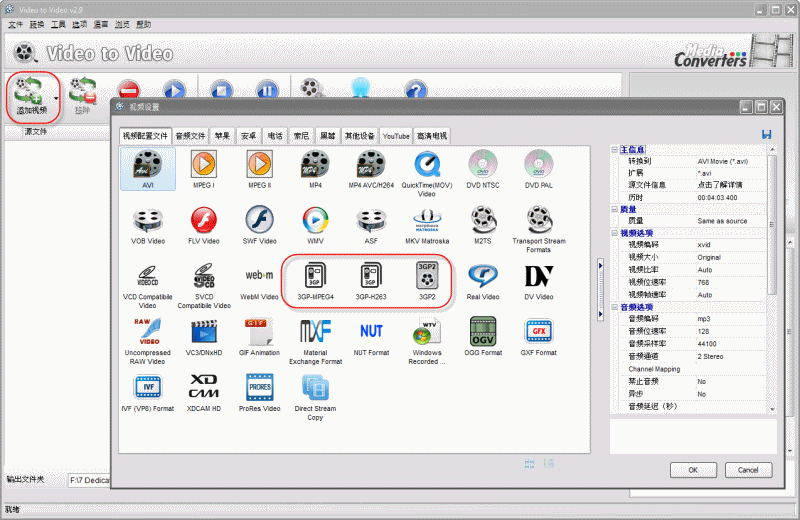Select MKV Matroska format
This screenshot has width=800, height=520.
[427, 226]
